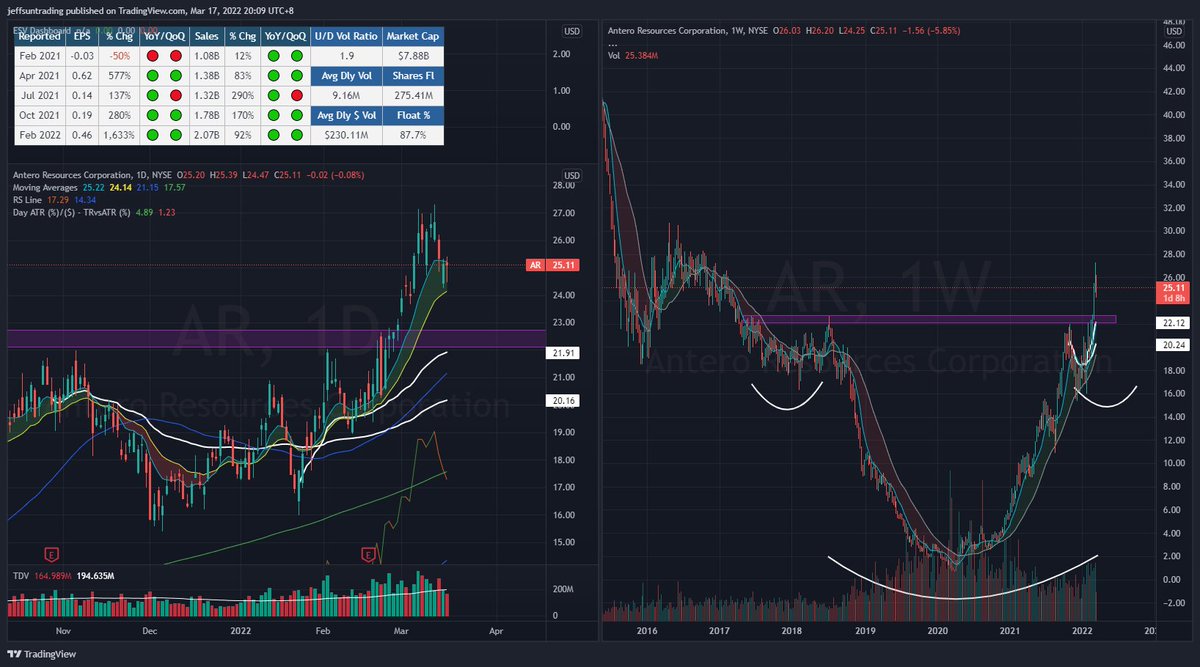The height and width of the screenshot is (667, 1200).
Task: Click the USD currency badge on weekly chart
Action: 1174,31
